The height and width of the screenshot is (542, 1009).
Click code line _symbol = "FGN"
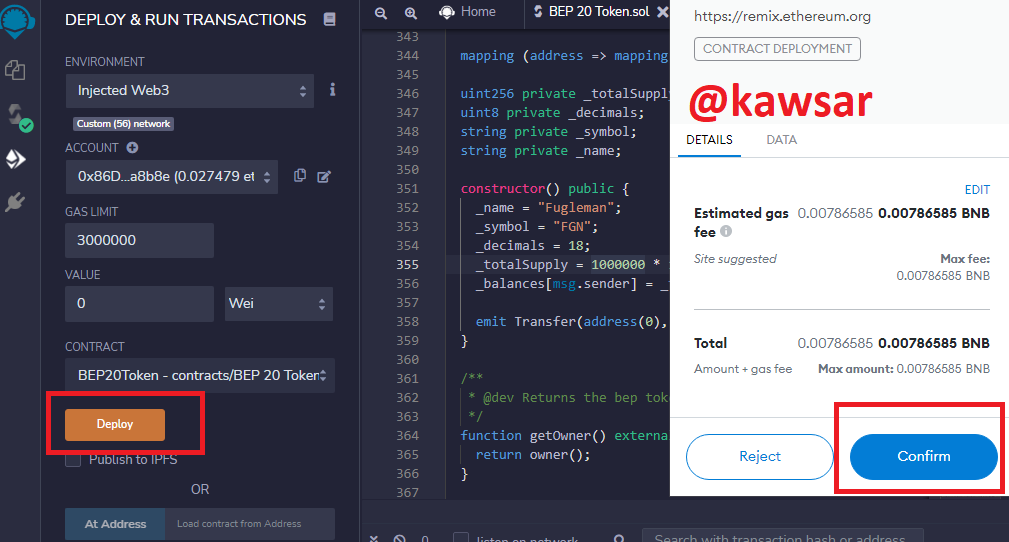click(x=537, y=227)
